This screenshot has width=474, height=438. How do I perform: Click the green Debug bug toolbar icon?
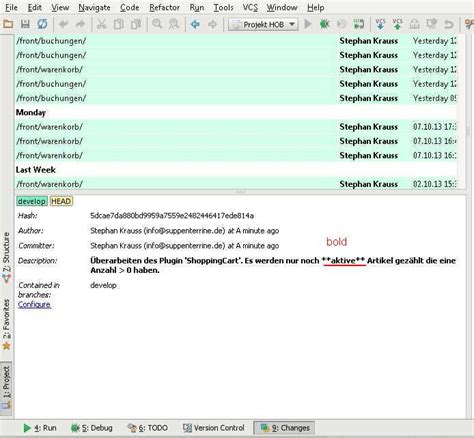point(324,24)
